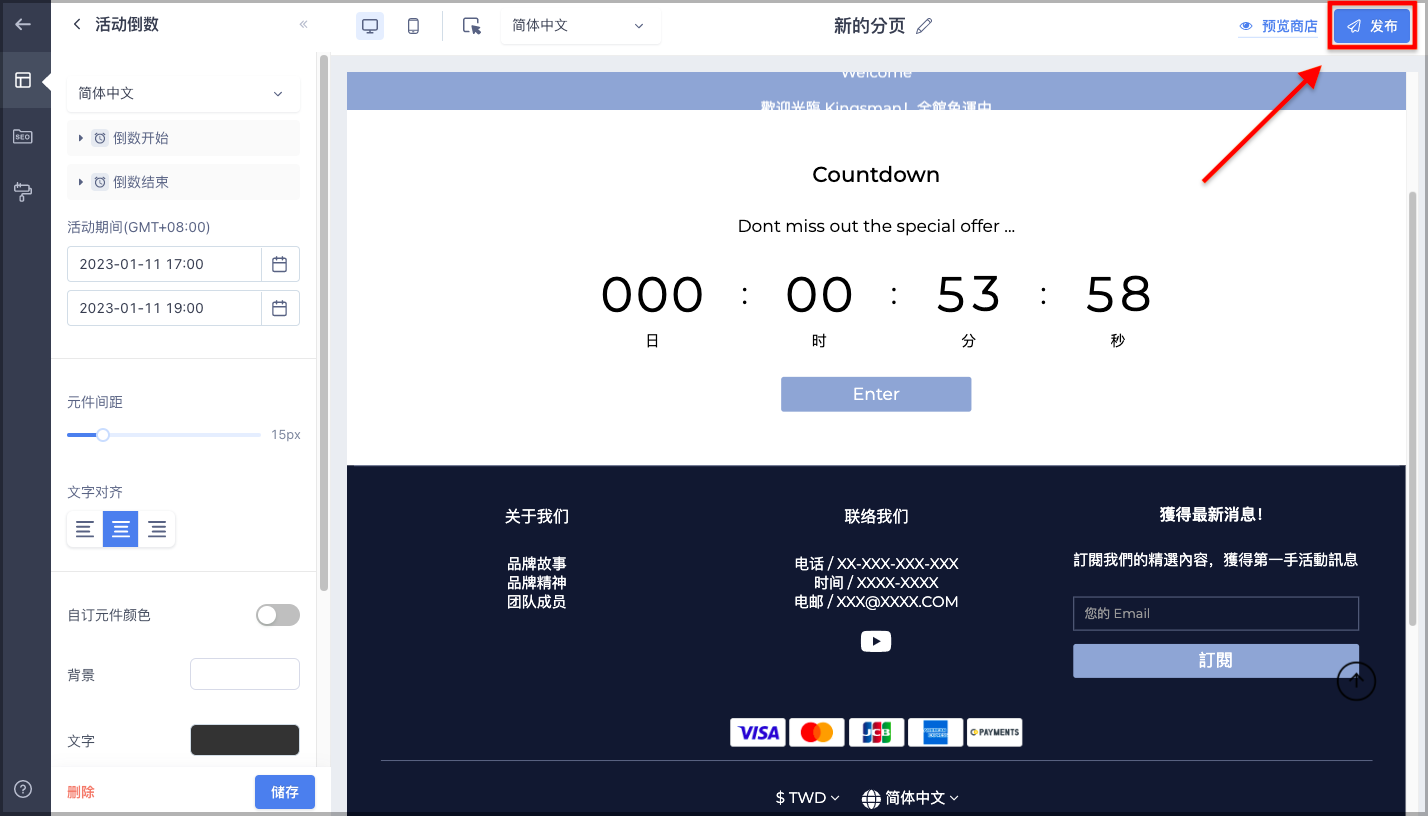Open calendar for end date 19:00
This screenshot has height=816, width=1428.
[x=280, y=308]
